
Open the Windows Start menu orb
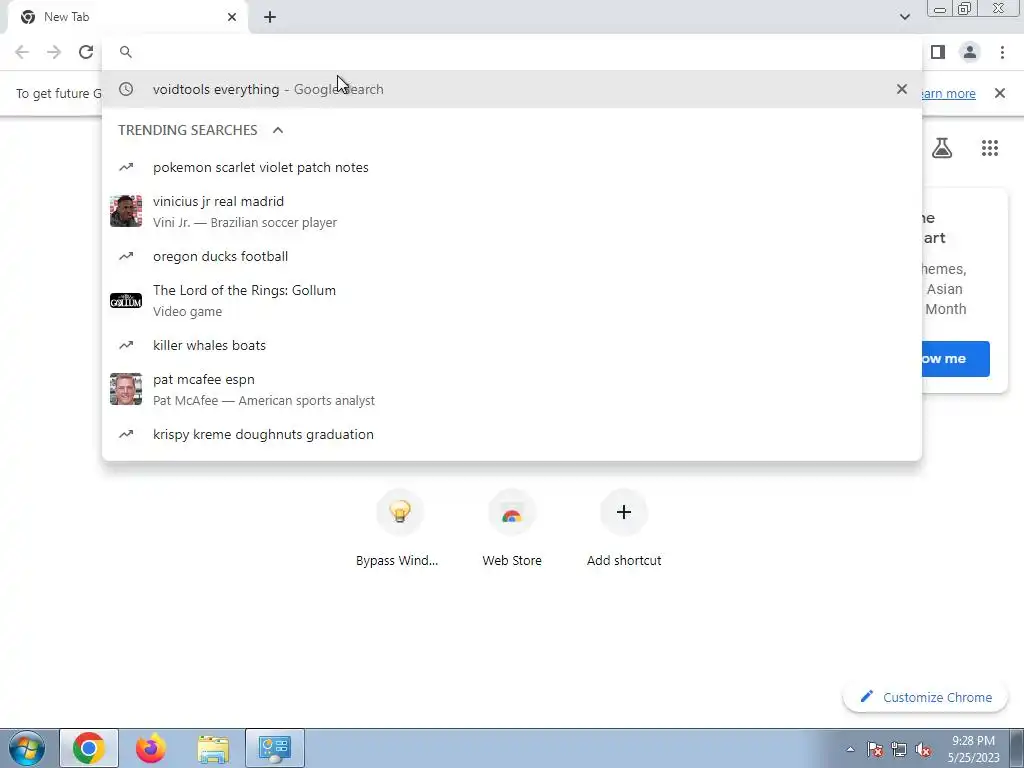click(27, 748)
